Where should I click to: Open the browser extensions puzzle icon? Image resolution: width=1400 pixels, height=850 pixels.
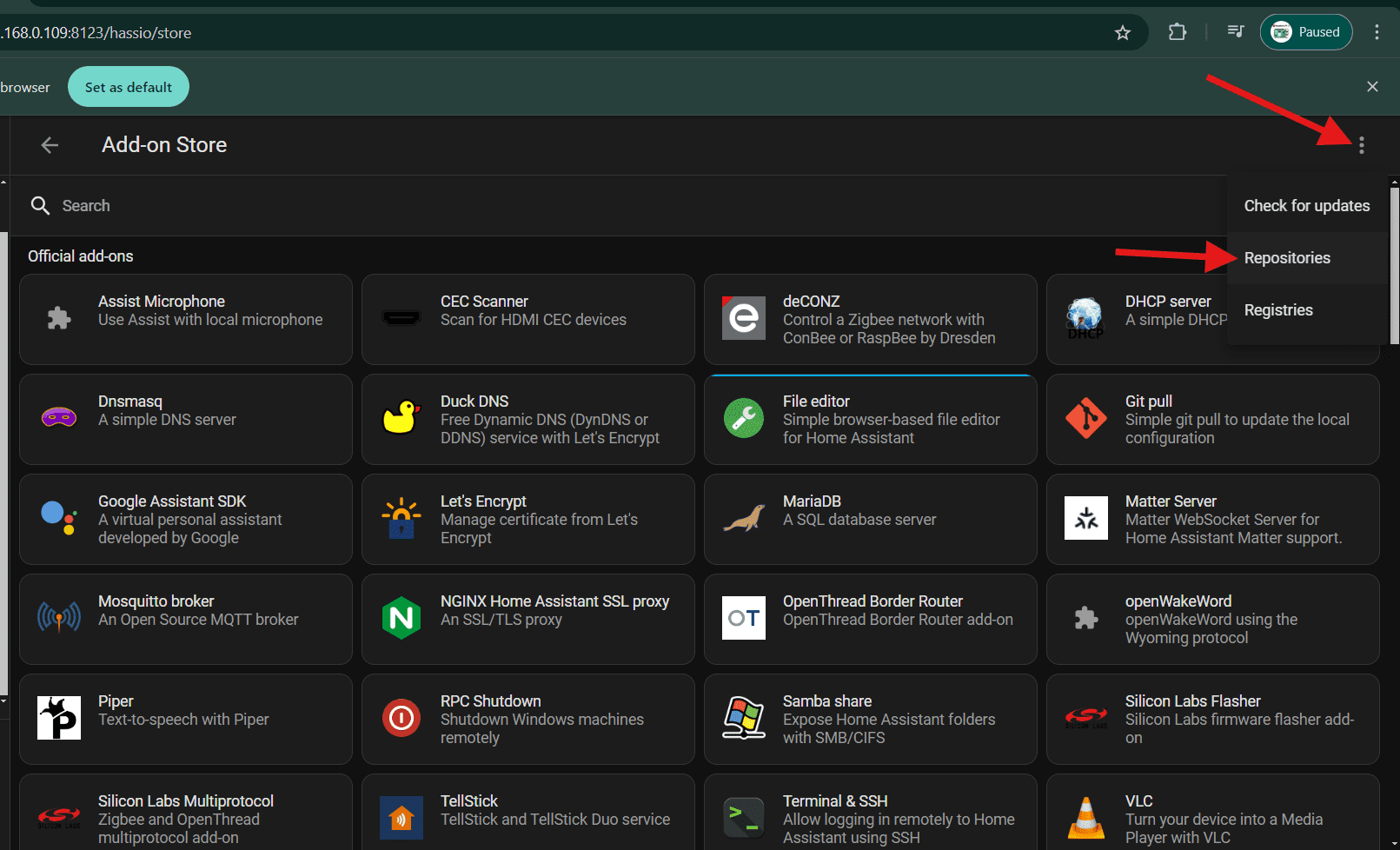1177,33
